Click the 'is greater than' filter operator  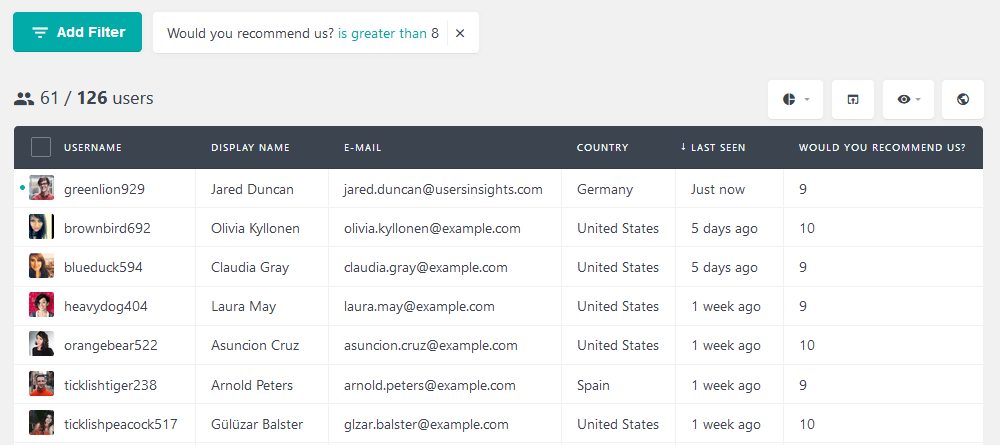pyautogui.click(x=382, y=33)
